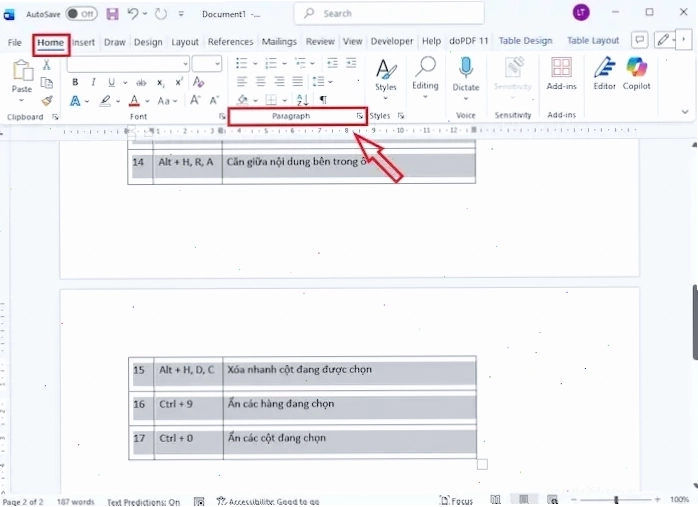Open the Editor proofing tool
Screen dimensions: 698x507
point(604,73)
